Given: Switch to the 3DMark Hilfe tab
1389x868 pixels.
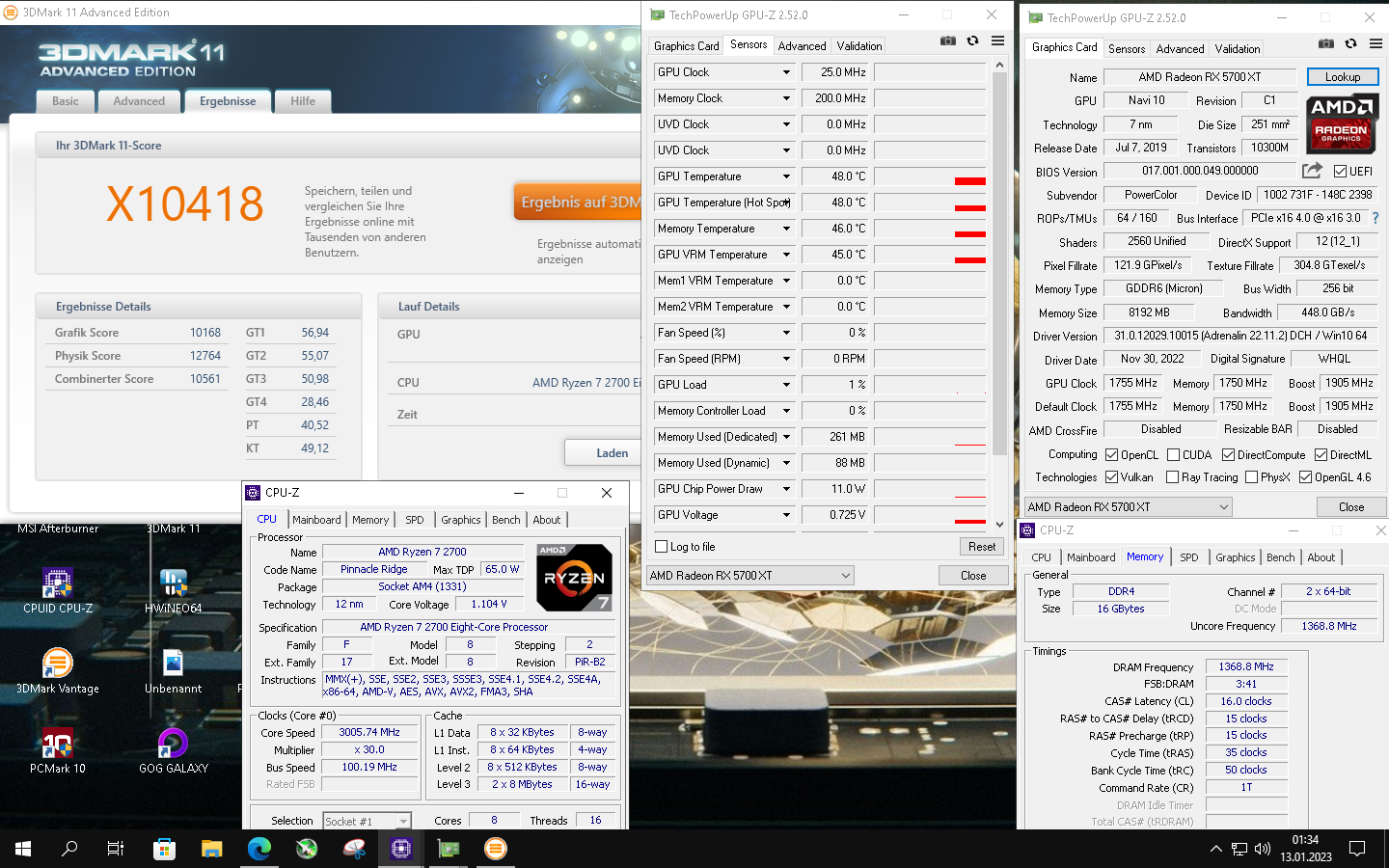Looking at the screenshot, I should 303,101.
